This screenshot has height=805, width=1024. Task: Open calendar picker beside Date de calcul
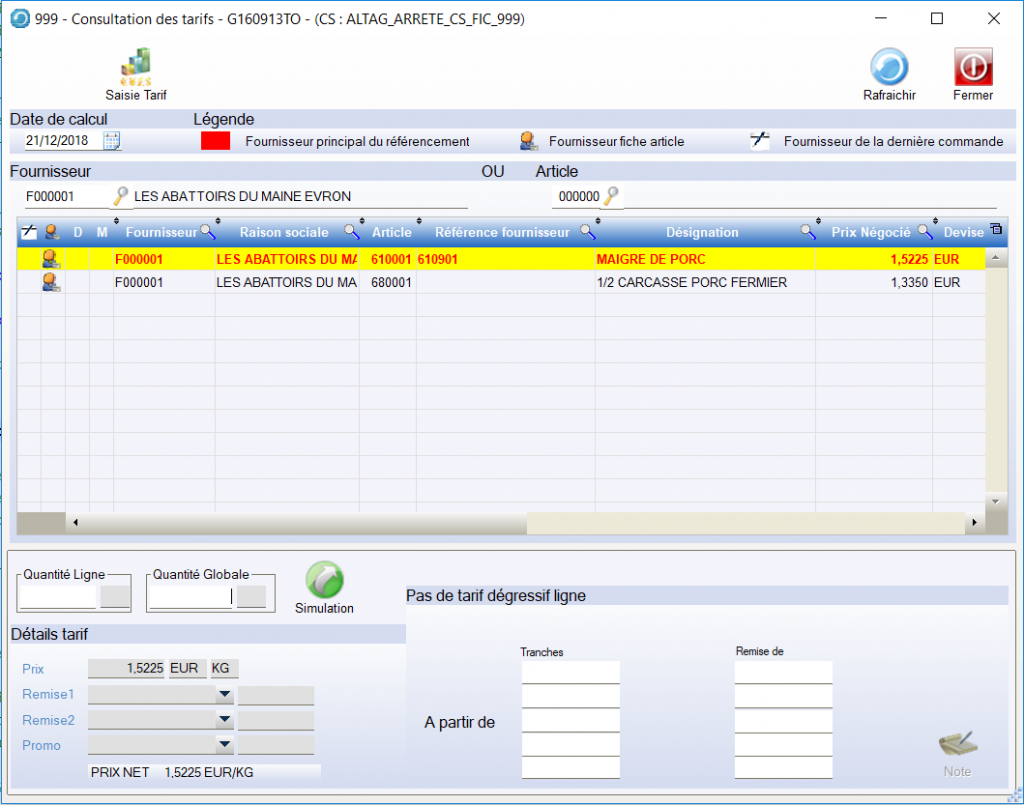(112, 141)
